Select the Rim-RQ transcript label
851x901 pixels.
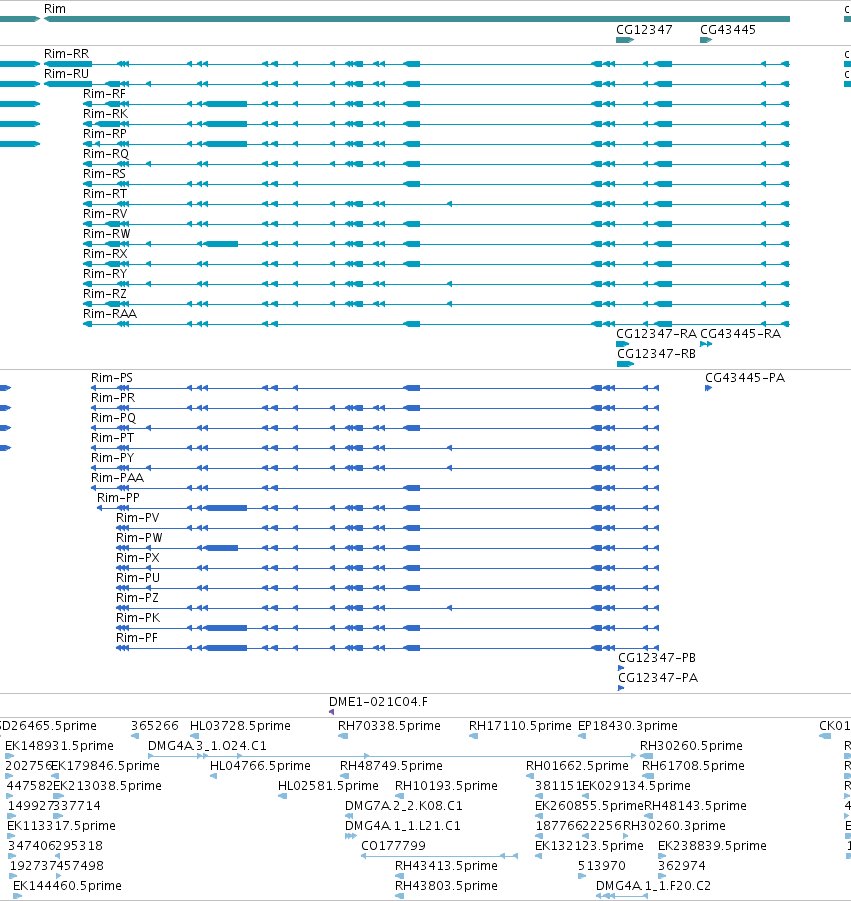point(106,153)
